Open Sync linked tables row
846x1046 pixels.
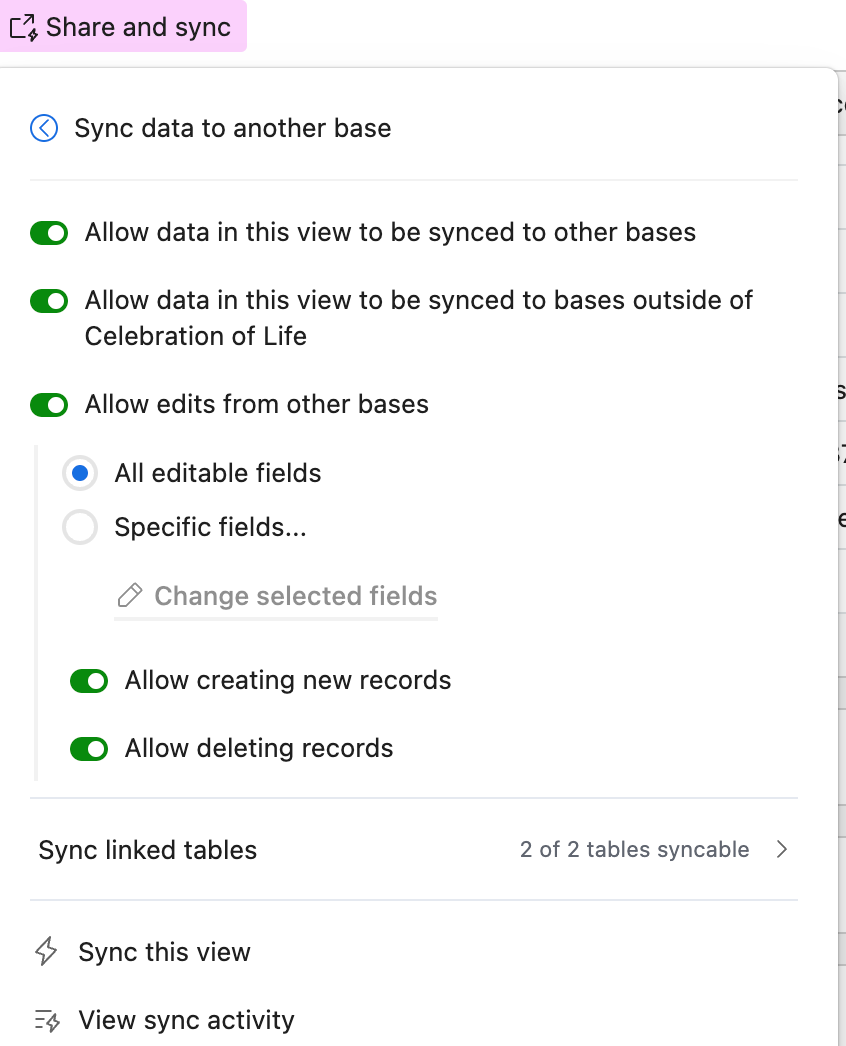point(414,849)
